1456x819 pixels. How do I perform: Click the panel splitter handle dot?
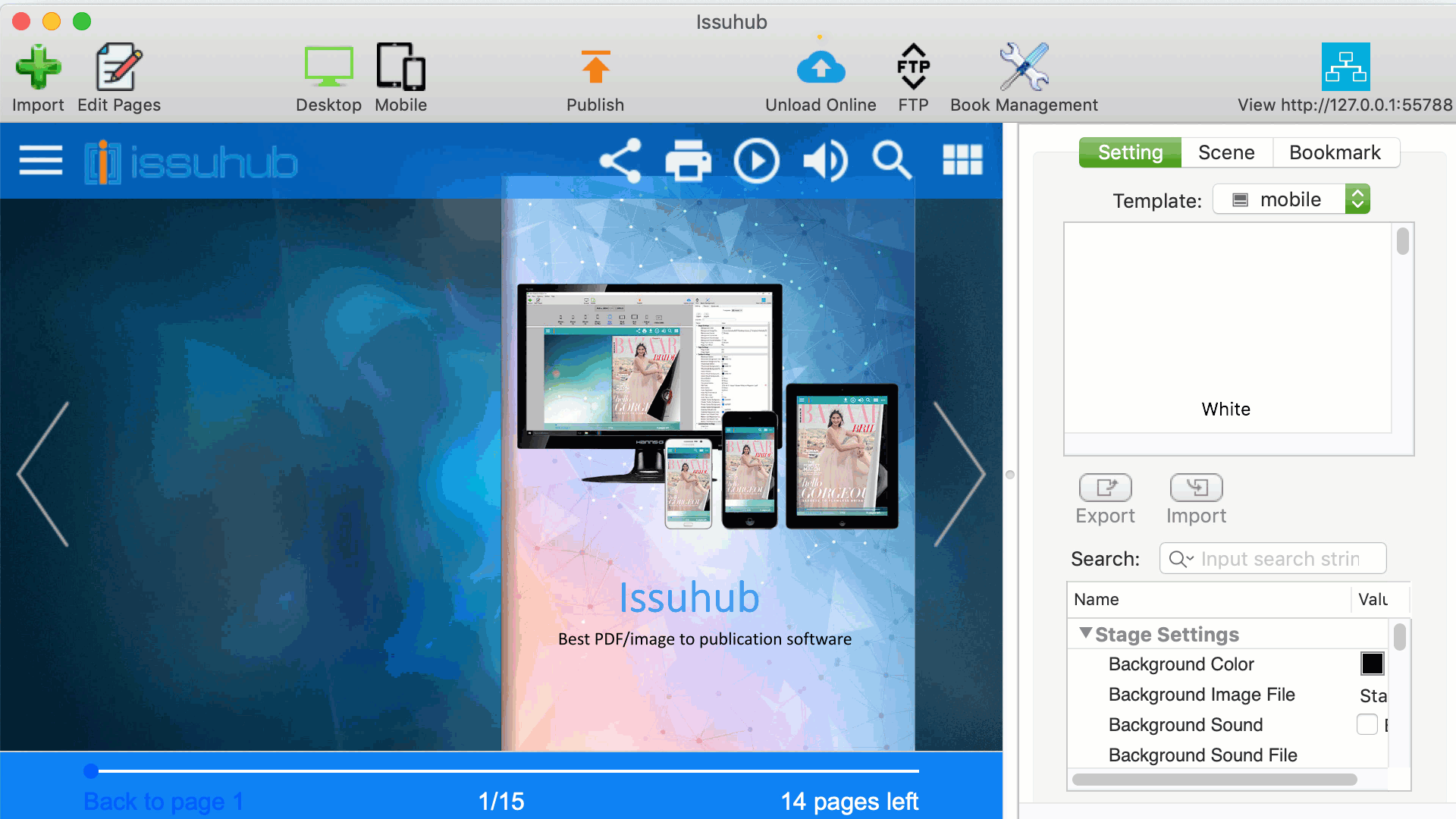point(1010,475)
